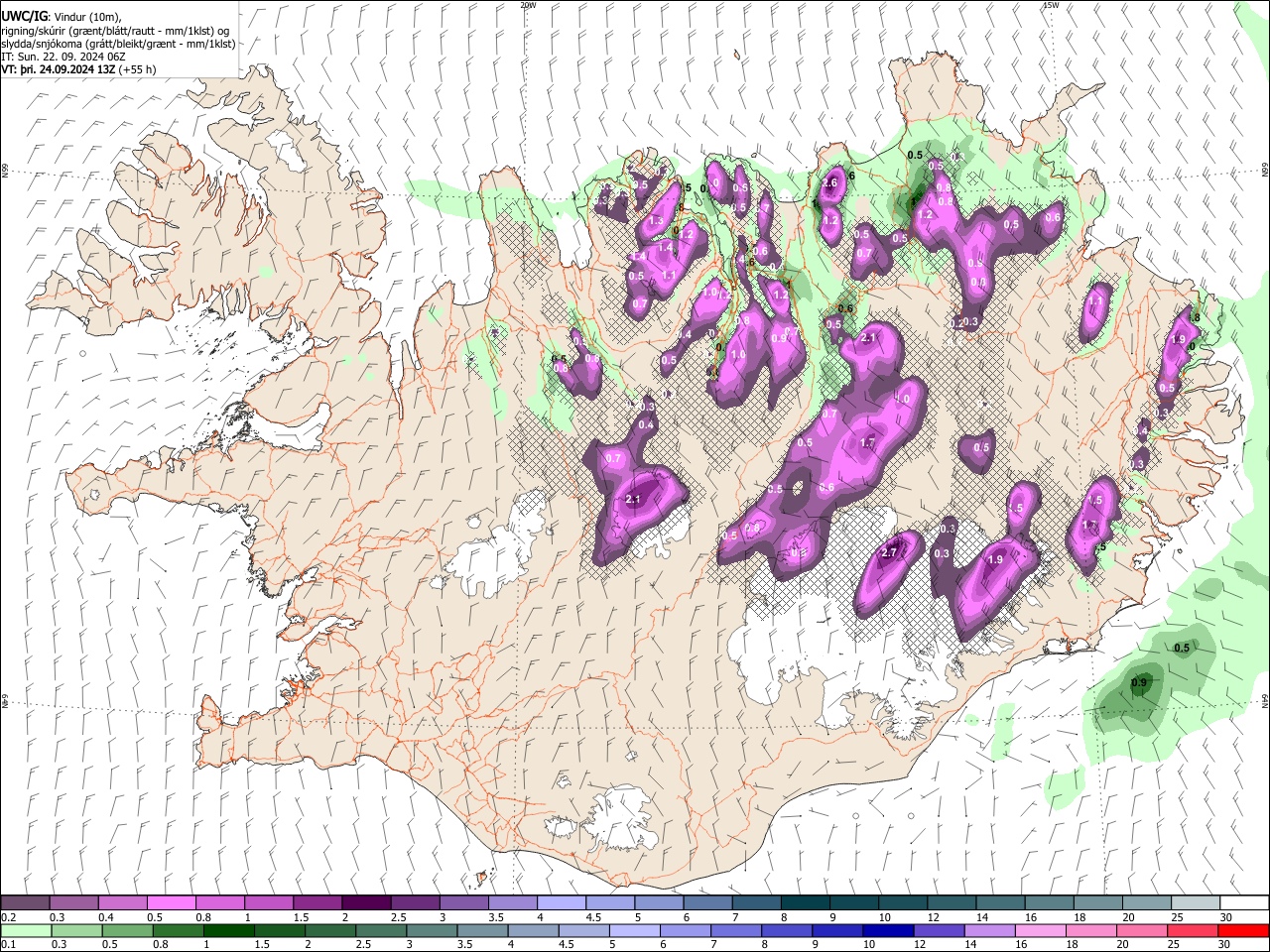The height and width of the screenshot is (952, 1270).
Task: Select the darkest purple swatch between 2 and 2.5
Action: point(366,902)
